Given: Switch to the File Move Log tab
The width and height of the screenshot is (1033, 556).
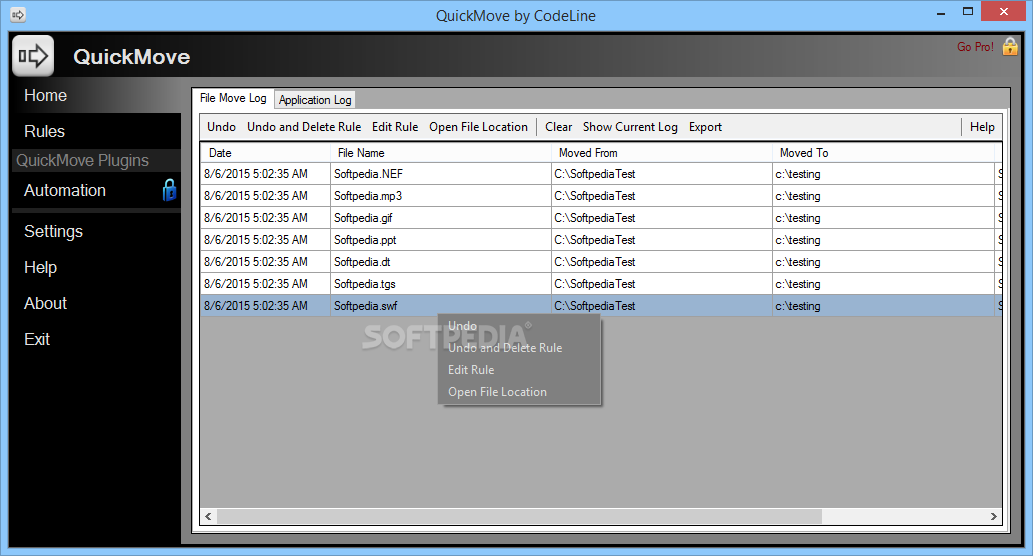Looking at the screenshot, I should [233, 98].
